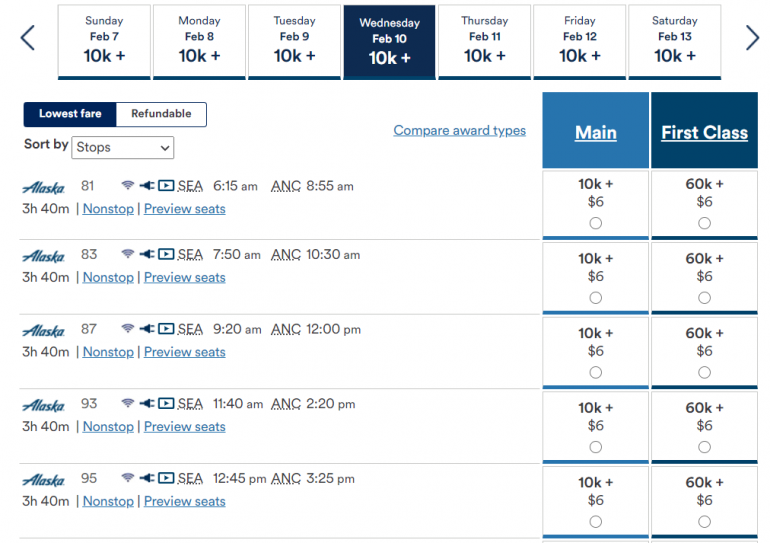
Task: Select Main fare for the 6:15 am flight
Action: [x=596, y=223]
